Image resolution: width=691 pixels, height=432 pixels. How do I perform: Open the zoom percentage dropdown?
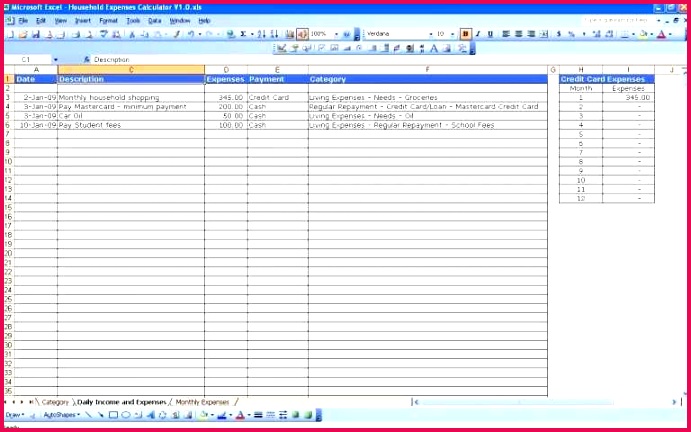tap(336, 34)
